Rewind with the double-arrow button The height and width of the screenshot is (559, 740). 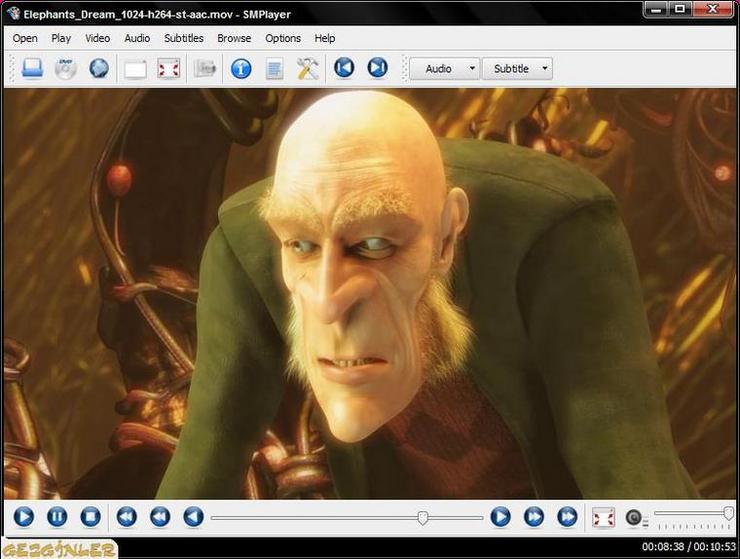point(160,517)
